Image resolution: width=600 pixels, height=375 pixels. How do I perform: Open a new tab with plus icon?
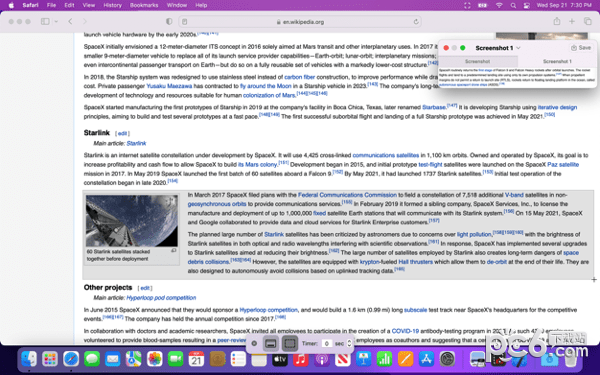click(572, 21)
